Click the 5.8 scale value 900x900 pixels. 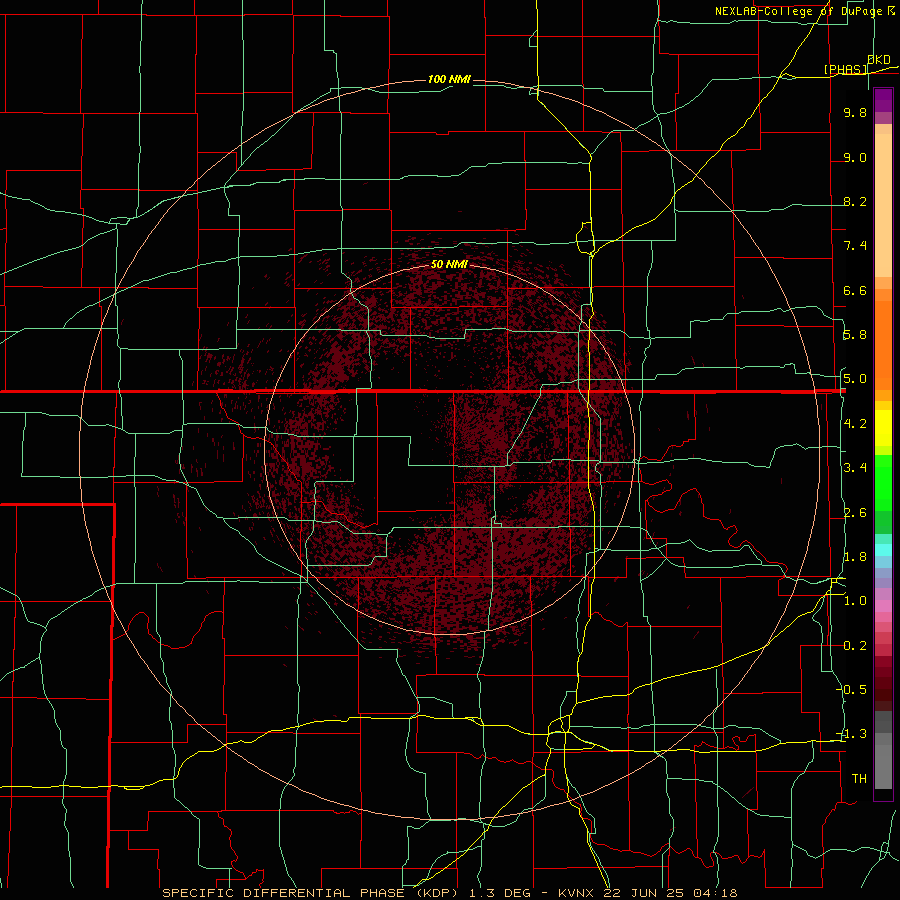[855, 335]
